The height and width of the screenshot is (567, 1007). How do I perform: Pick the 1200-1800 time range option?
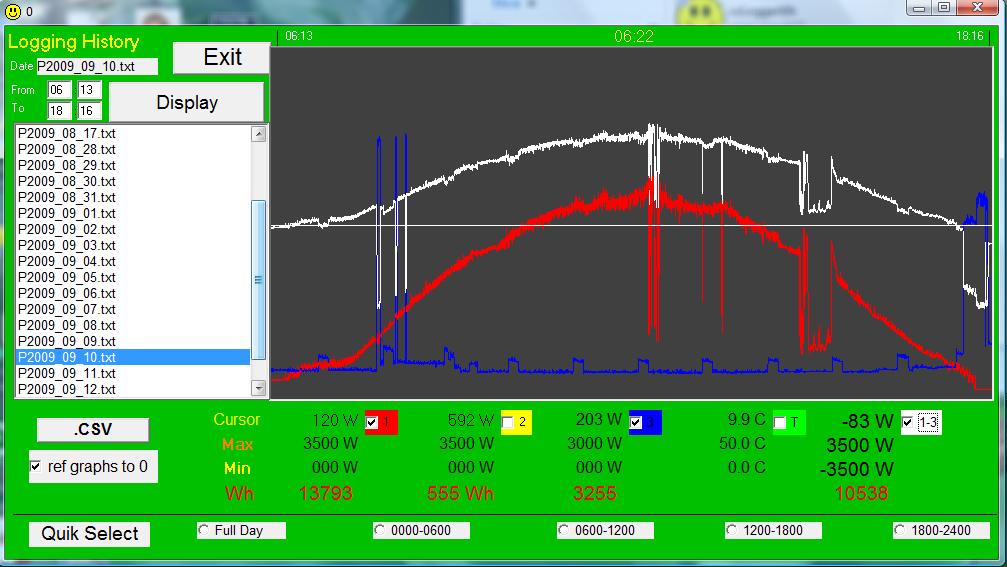point(733,530)
